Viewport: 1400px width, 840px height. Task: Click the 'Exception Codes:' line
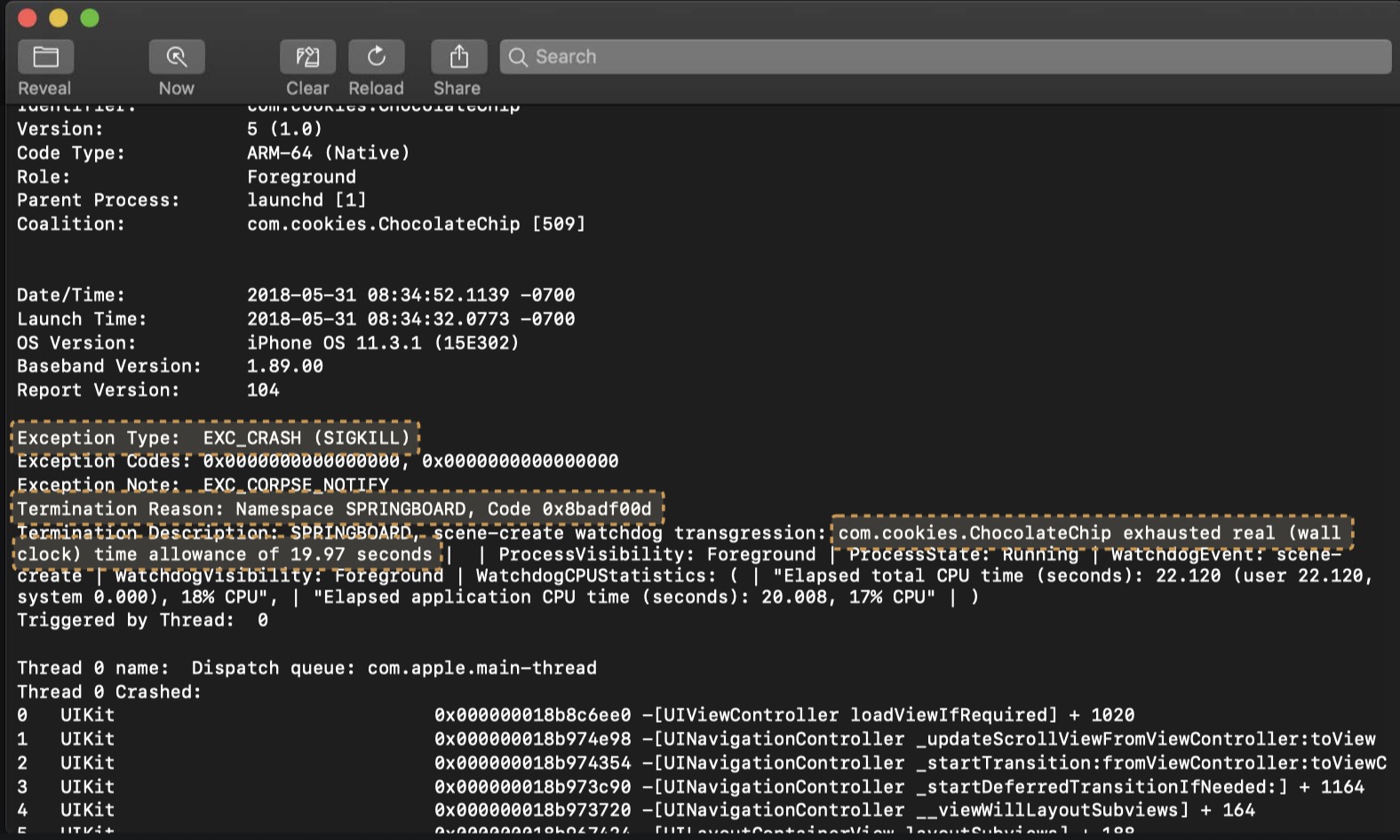coord(318,461)
